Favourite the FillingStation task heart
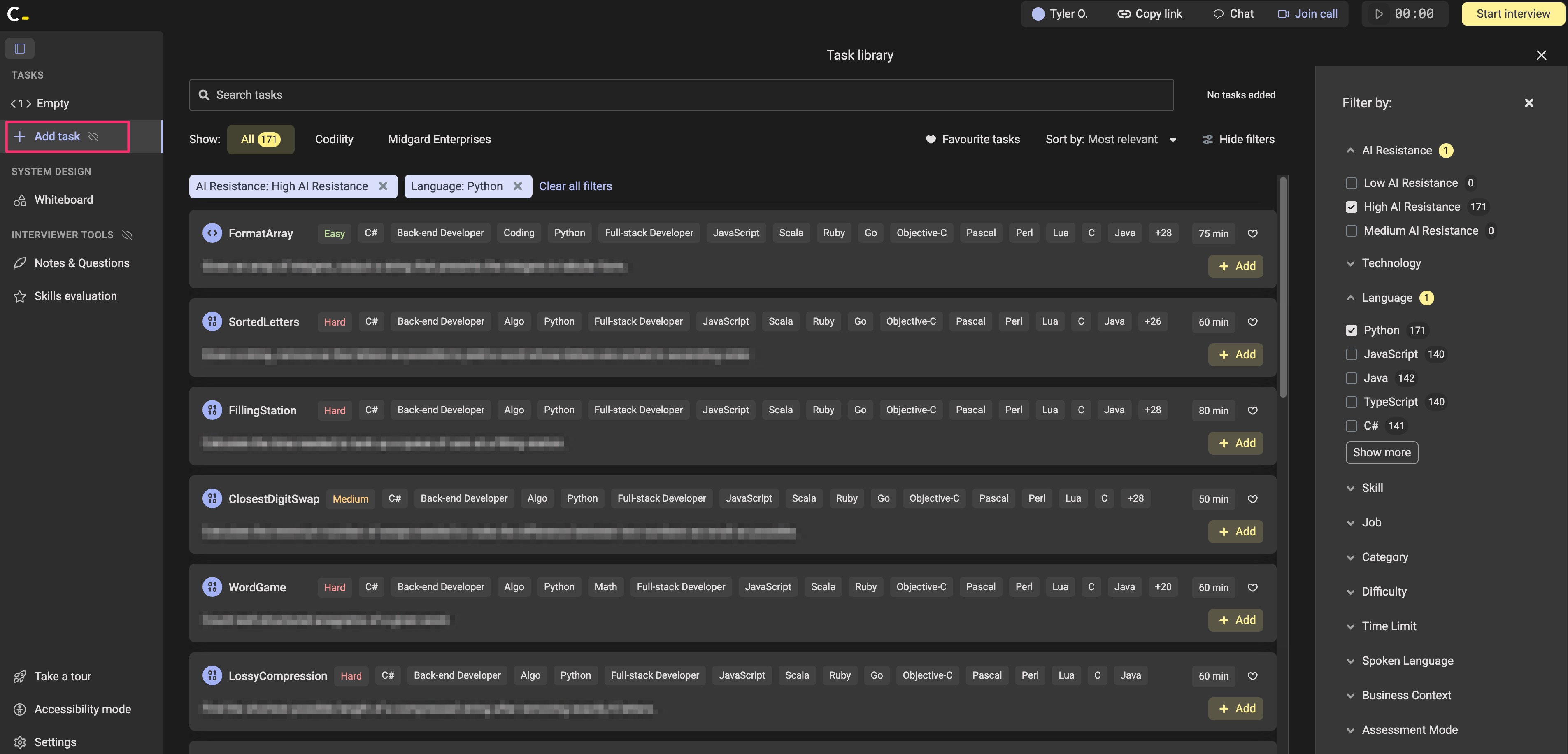 pyautogui.click(x=1252, y=410)
